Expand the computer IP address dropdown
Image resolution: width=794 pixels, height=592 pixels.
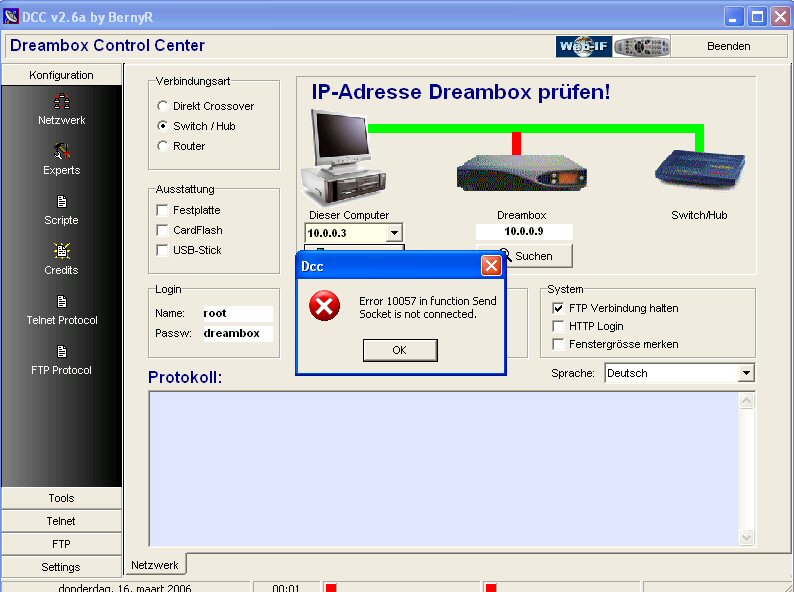[394, 233]
